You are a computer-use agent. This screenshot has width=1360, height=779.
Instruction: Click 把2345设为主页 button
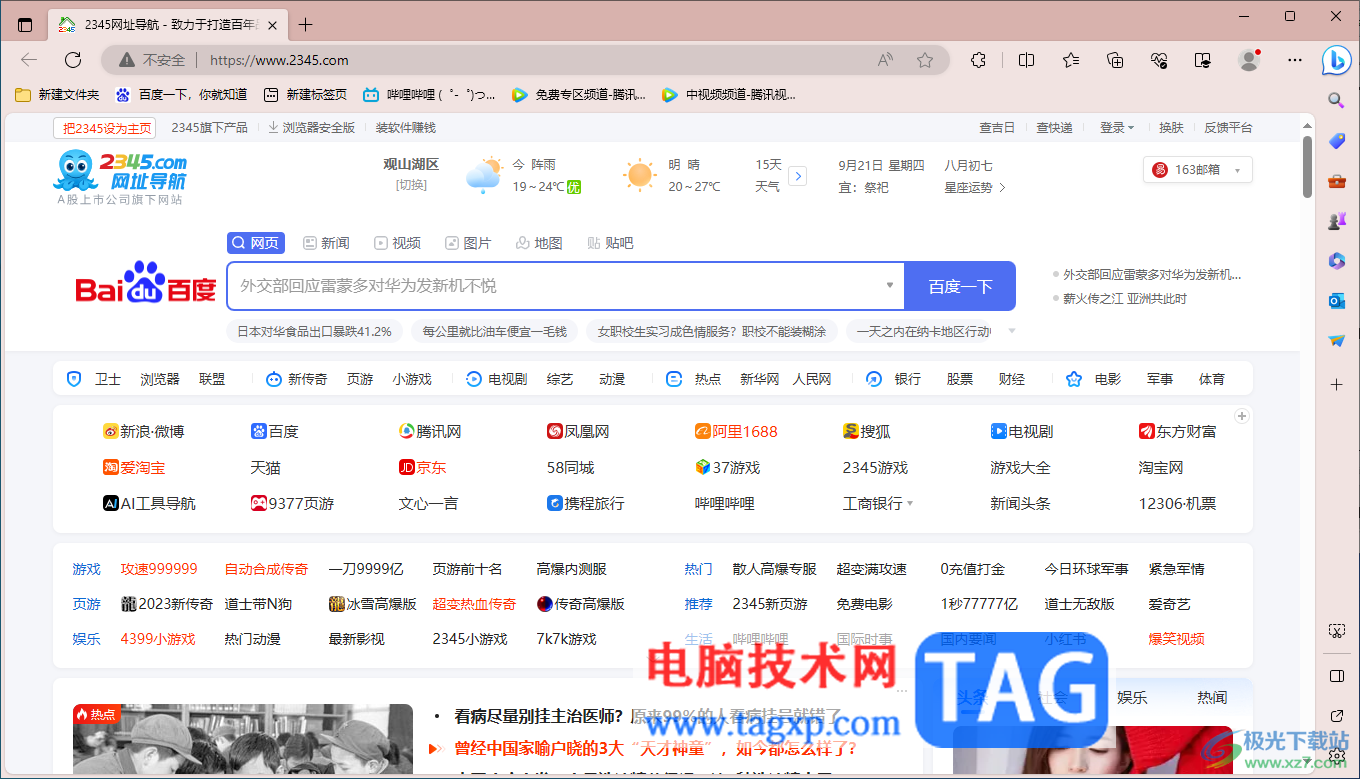105,128
